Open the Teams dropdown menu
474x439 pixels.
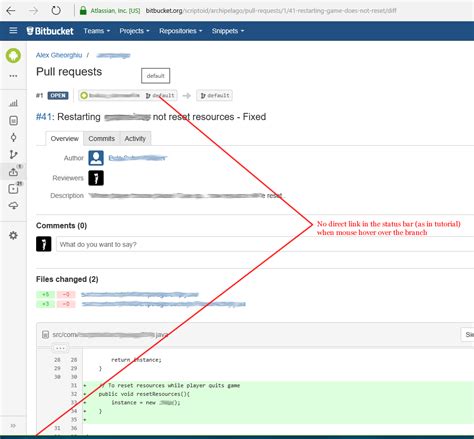coord(97,31)
